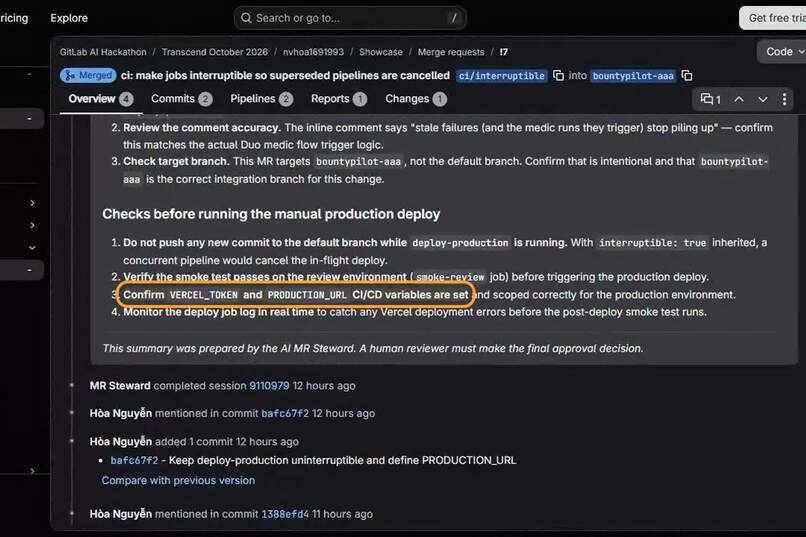Open the Reports tab
Screen dimensions: 806x537
[x=339, y=99]
